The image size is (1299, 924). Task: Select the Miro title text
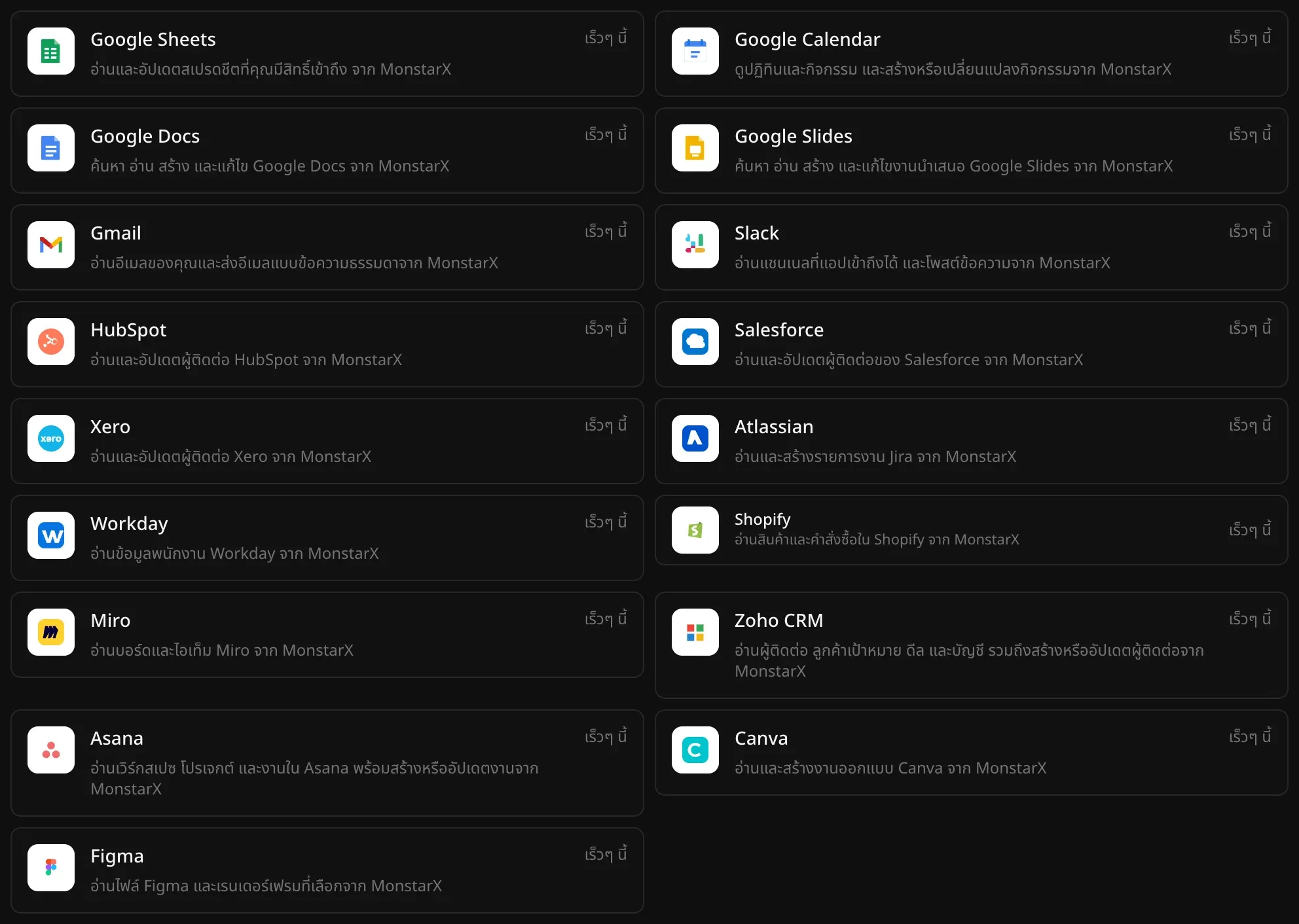point(110,620)
